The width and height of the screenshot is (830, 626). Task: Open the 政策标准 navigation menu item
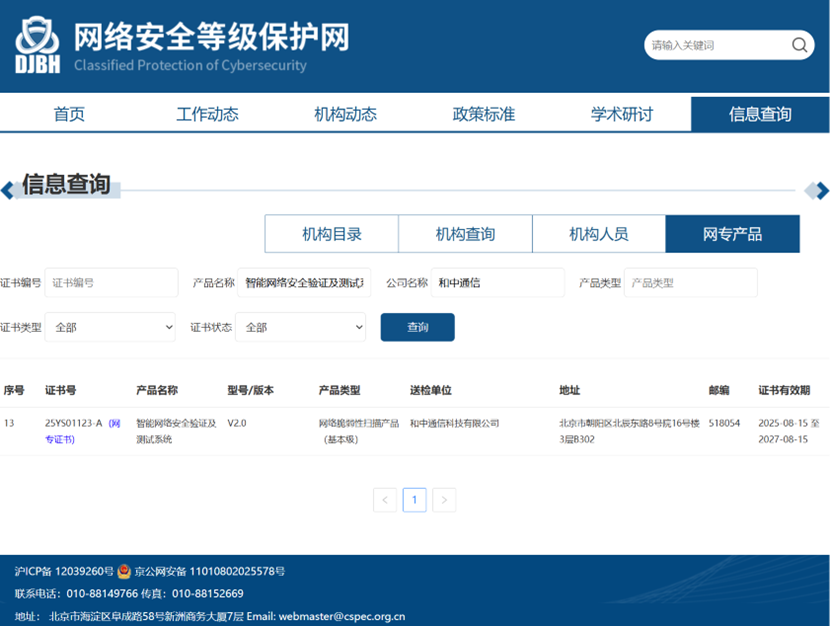(x=484, y=114)
